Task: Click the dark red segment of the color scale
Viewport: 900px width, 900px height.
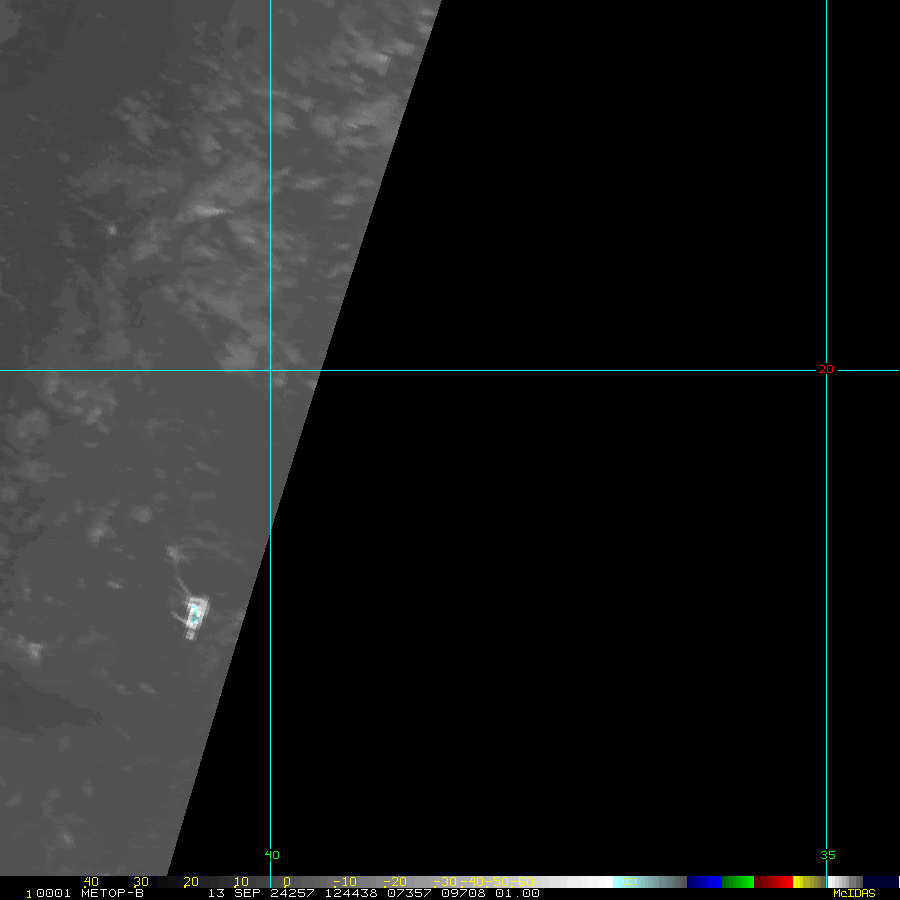Action: 773,882
